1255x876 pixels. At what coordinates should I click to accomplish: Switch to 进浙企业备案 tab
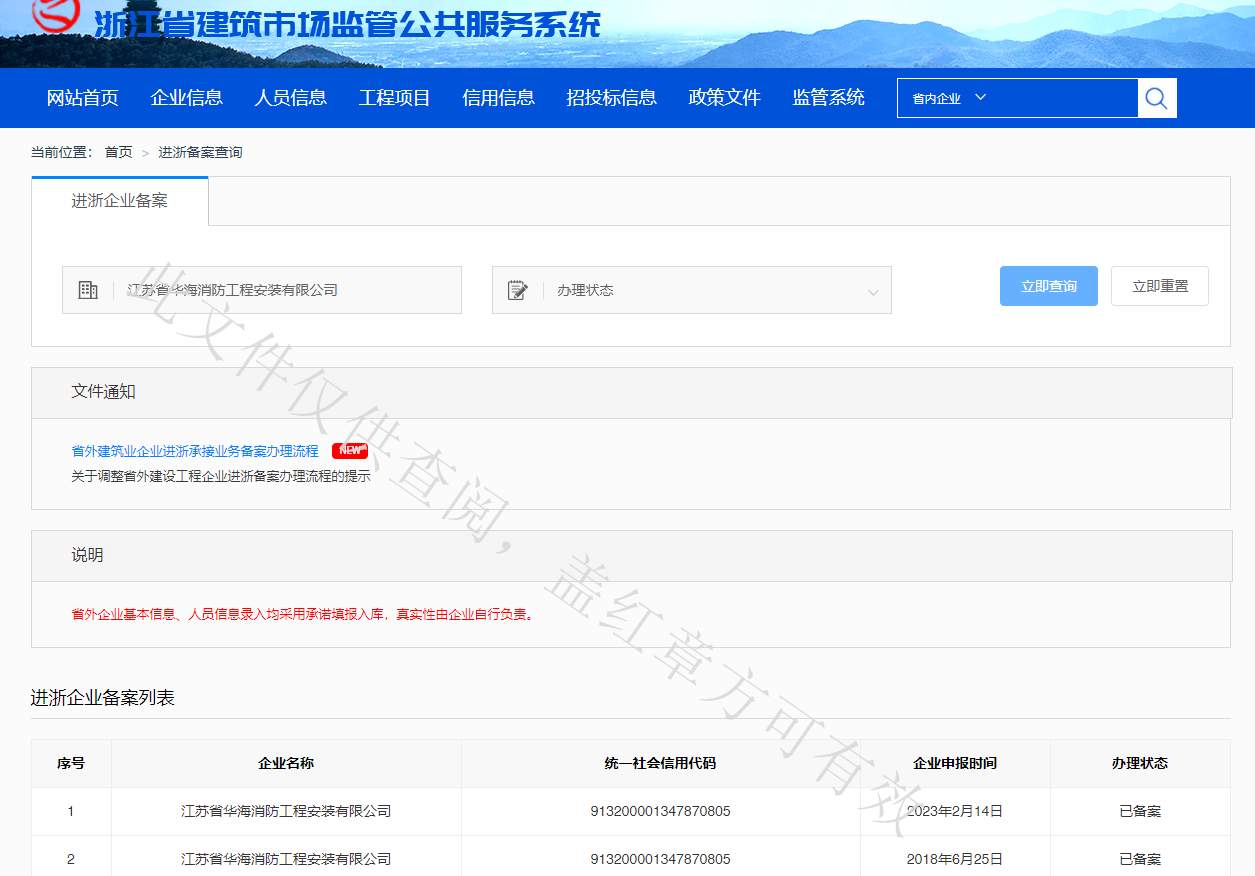coord(120,200)
